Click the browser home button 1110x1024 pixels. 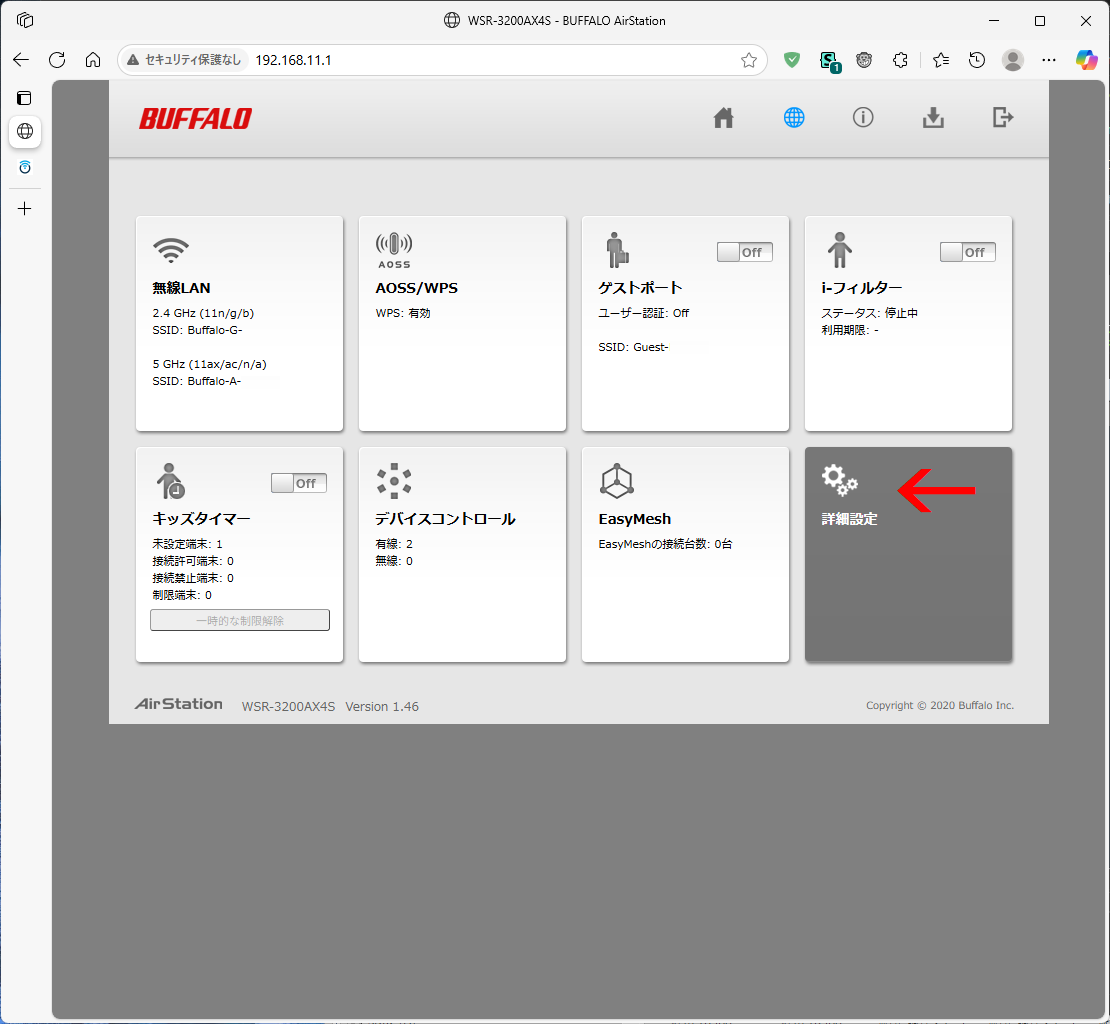93,60
